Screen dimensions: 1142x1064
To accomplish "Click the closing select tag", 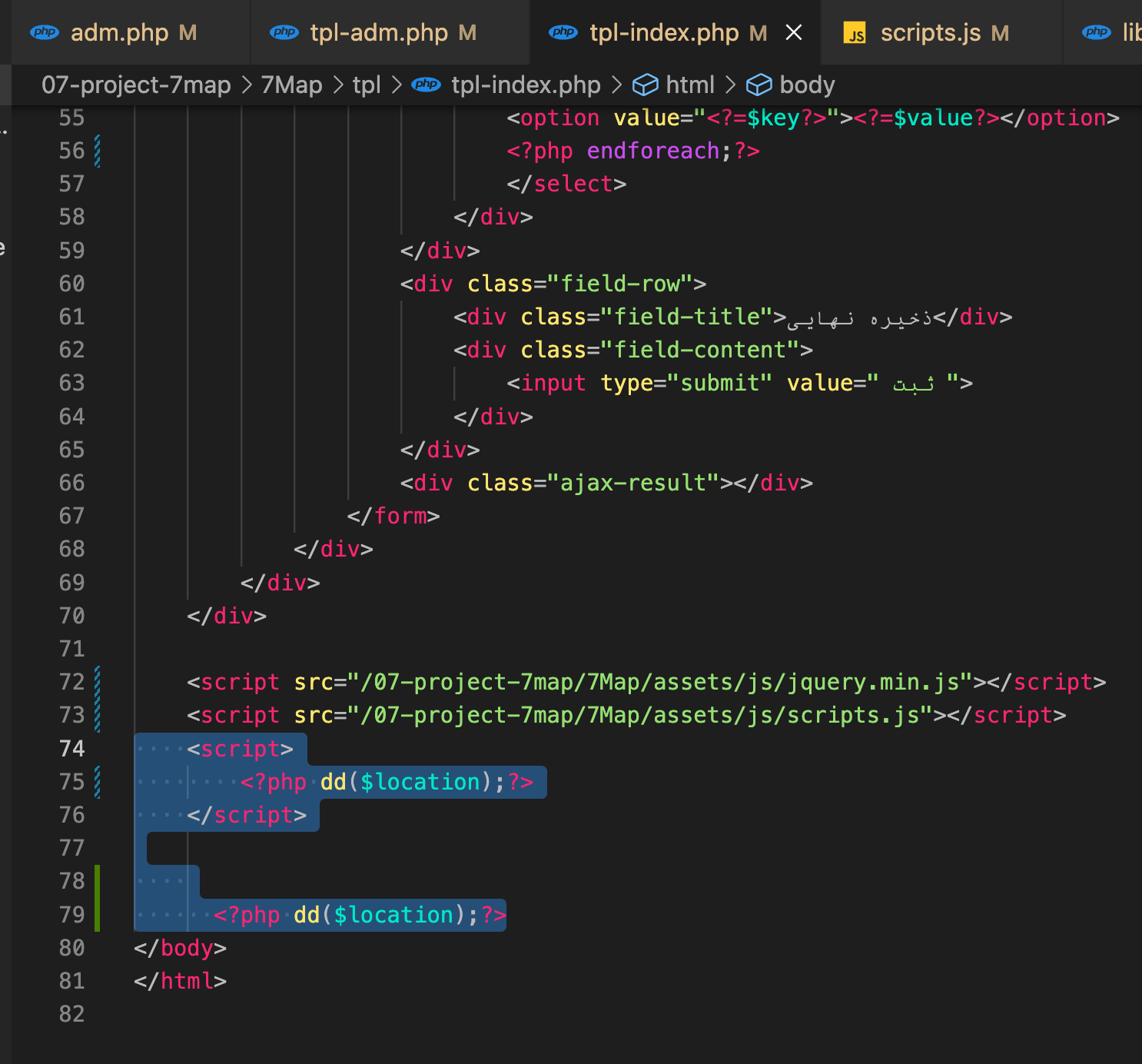I will pos(566,184).
